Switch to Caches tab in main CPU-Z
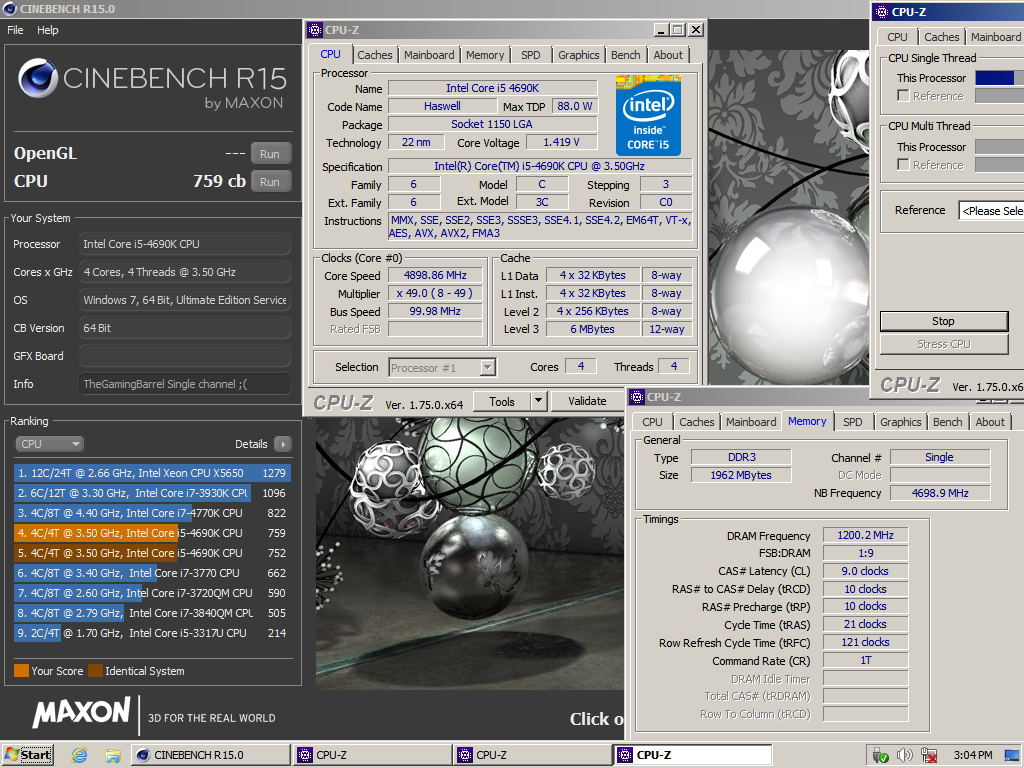Screen dimensions: 1024x768 pos(375,56)
